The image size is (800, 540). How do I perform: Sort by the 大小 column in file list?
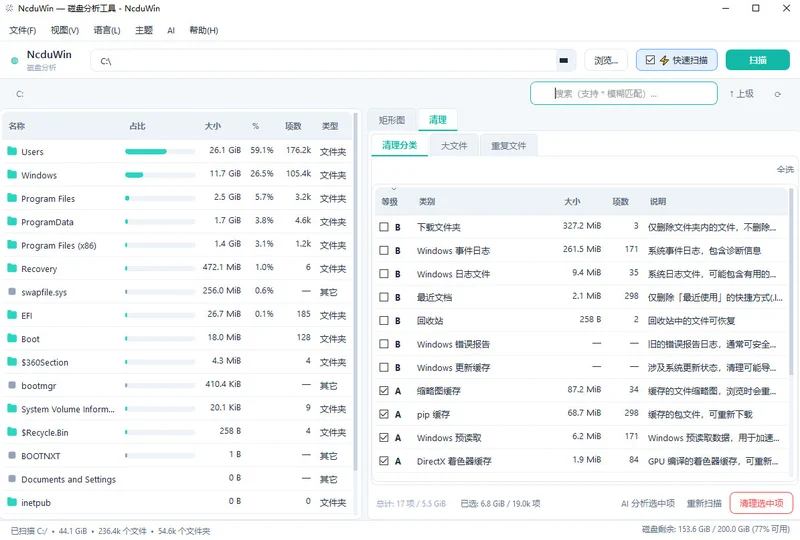coord(213,126)
